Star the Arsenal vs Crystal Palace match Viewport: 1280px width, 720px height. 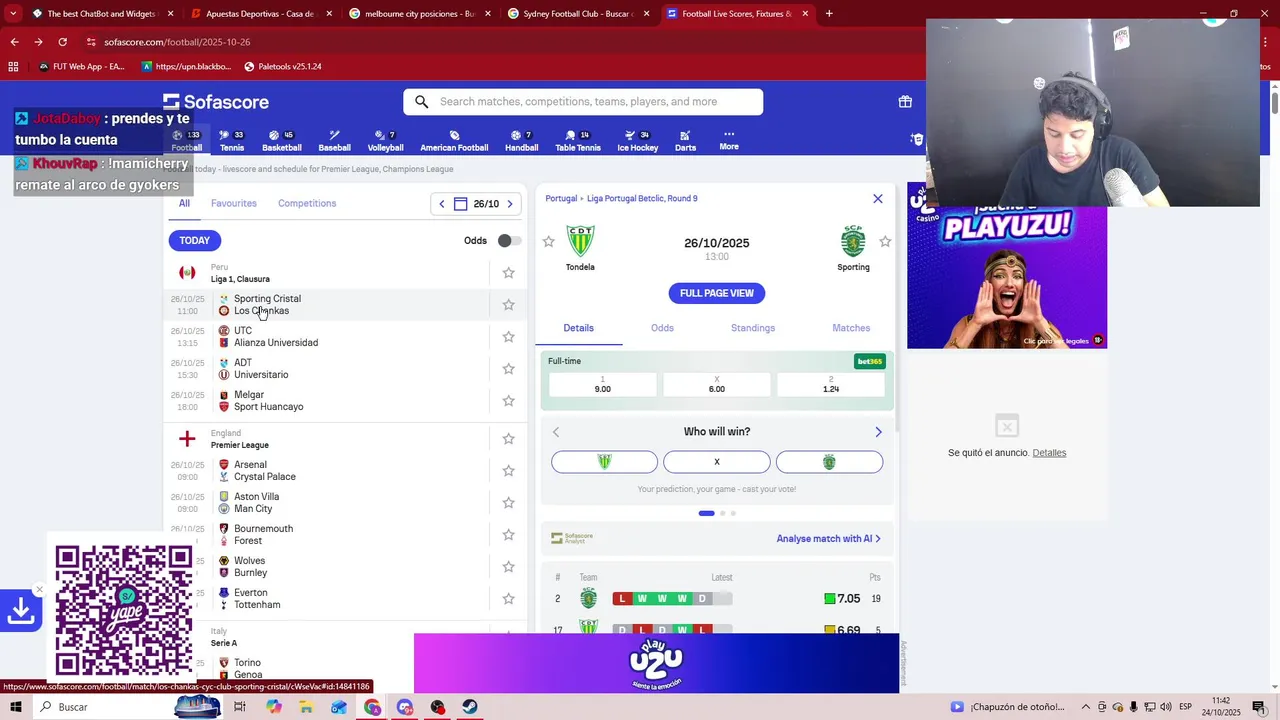coord(508,471)
